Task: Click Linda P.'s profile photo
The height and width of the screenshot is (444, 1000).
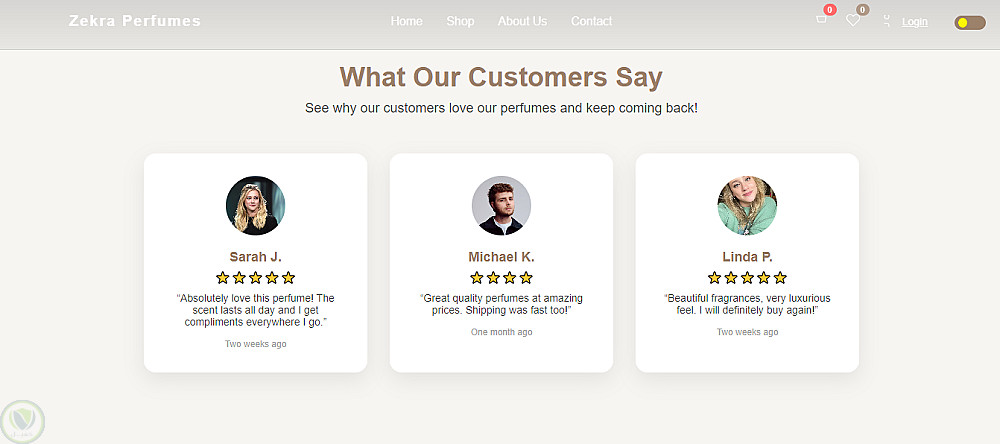Action: pyautogui.click(x=747, y=206)
